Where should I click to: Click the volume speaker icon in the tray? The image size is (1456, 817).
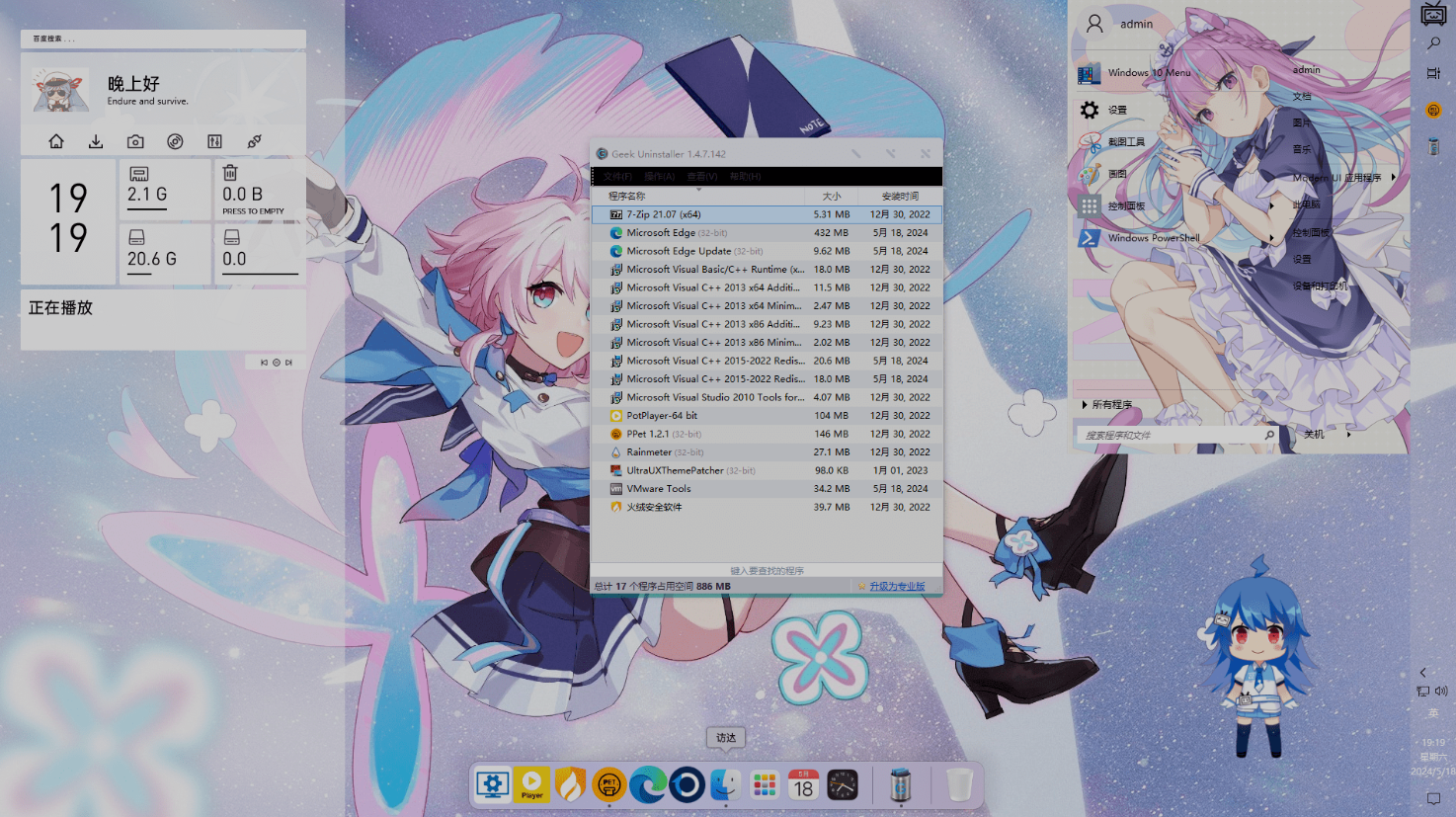[1441, 692]
